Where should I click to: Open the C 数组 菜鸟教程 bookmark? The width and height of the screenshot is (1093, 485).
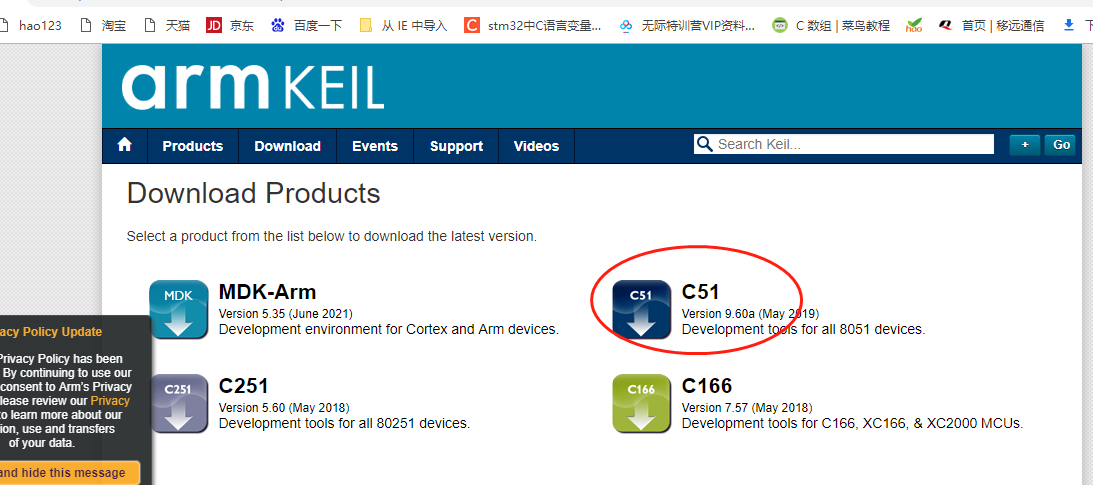(832, 26)
